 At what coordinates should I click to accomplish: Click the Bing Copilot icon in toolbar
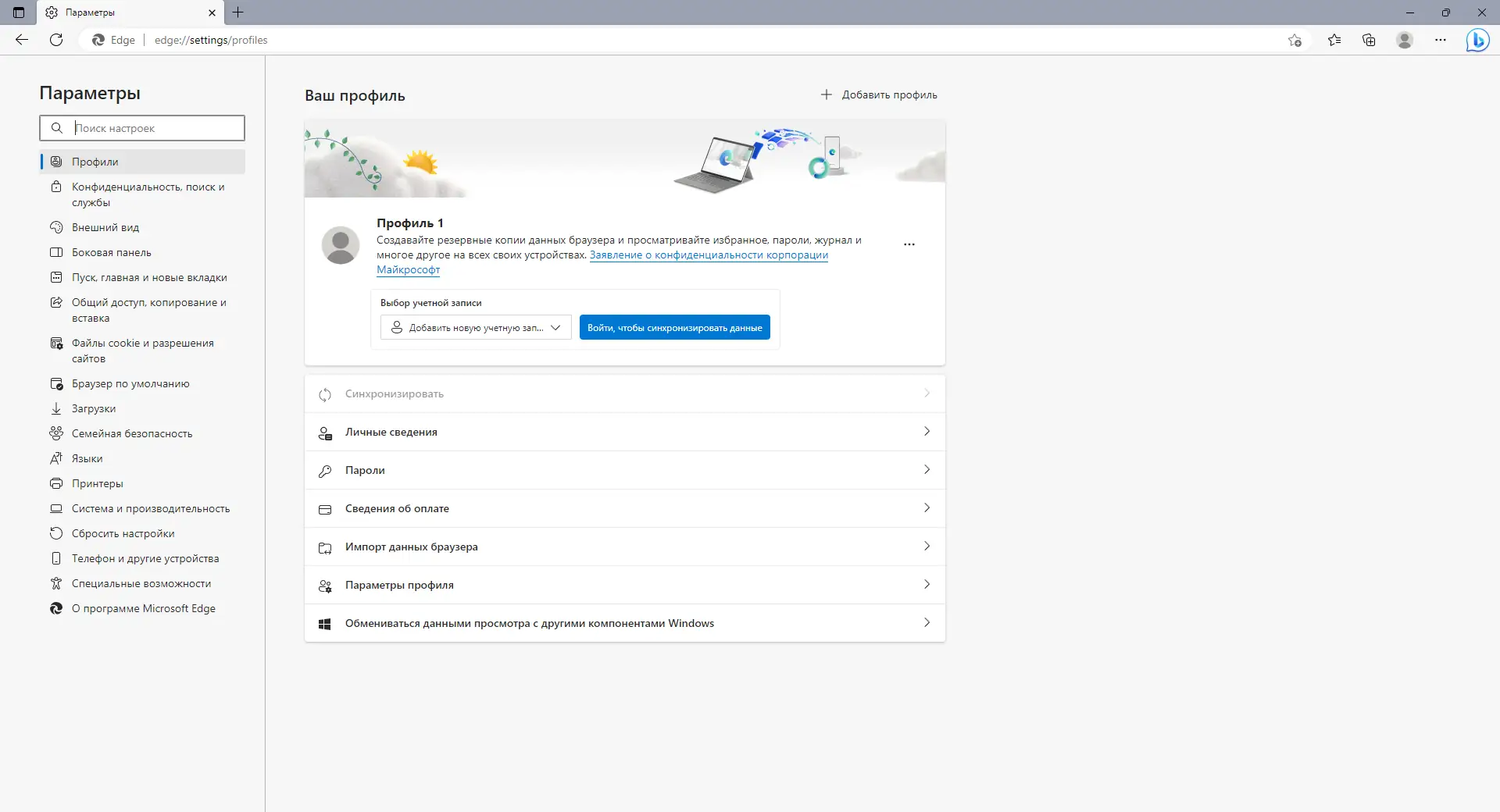click(x=1478, y=40)
